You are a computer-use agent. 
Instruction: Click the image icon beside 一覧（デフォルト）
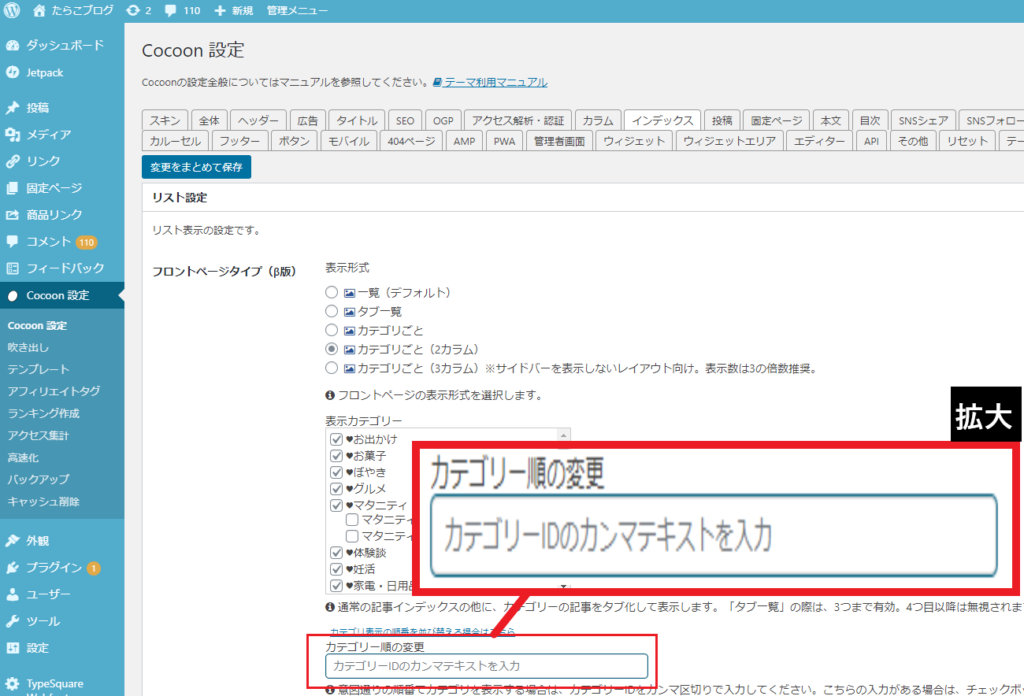click(x=350, y=293)
